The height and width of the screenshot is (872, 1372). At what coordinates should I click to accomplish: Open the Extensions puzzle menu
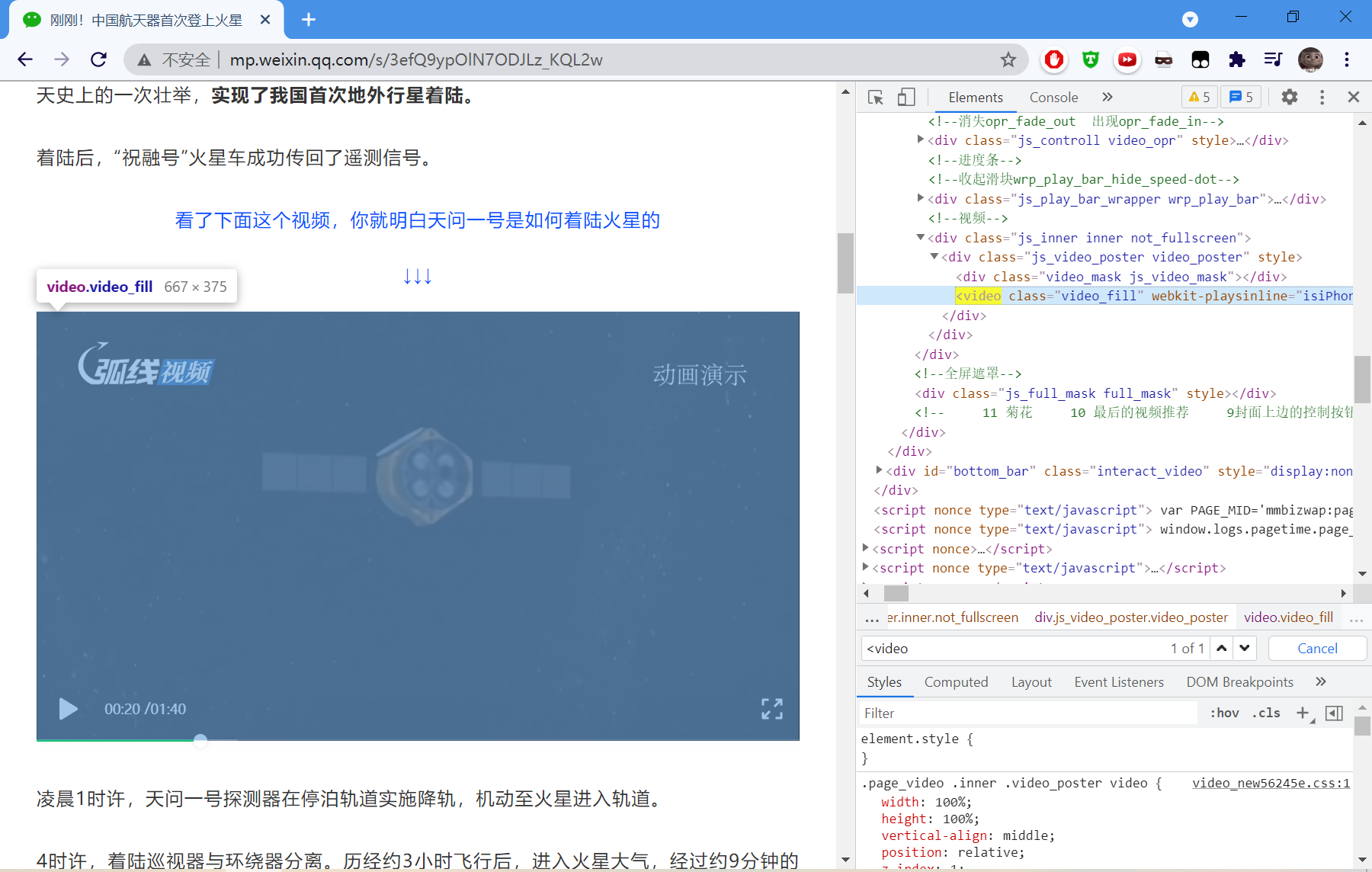(1237, 59)
